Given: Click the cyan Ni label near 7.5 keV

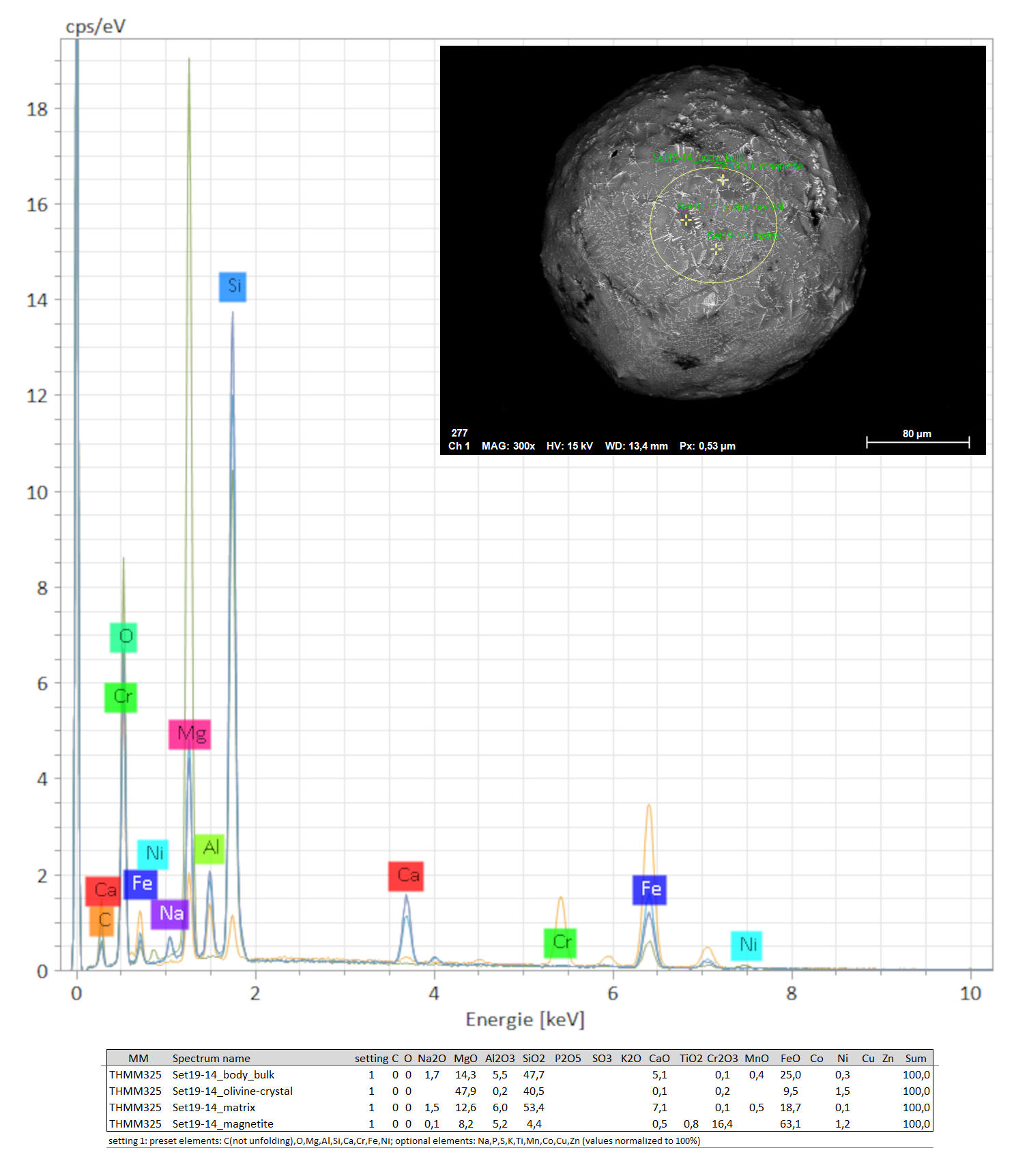Looking at the screenshot, I should (x=747, y=945).
